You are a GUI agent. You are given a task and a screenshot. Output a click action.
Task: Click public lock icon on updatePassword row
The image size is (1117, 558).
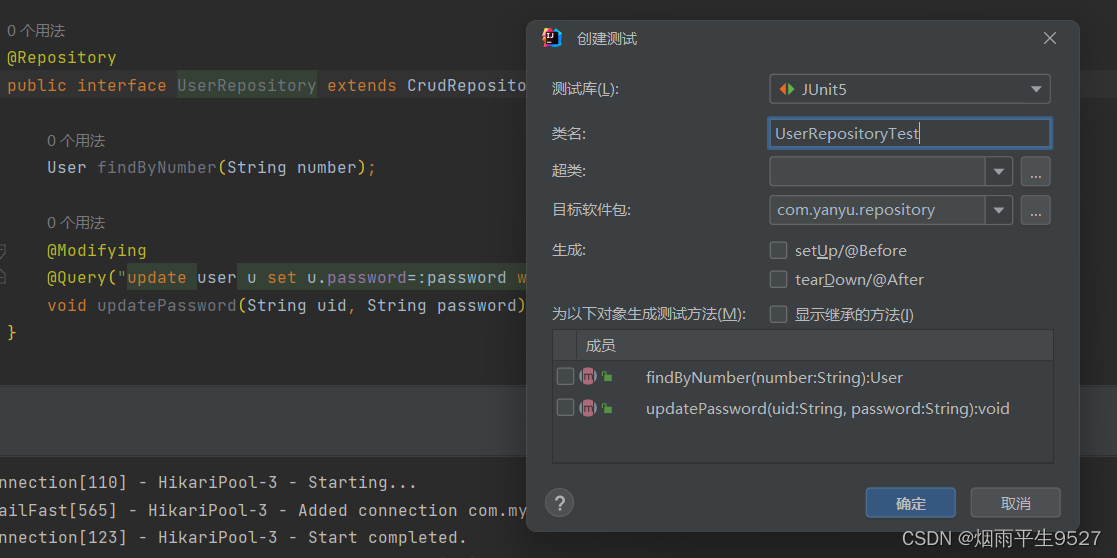[x=607, y=408]
